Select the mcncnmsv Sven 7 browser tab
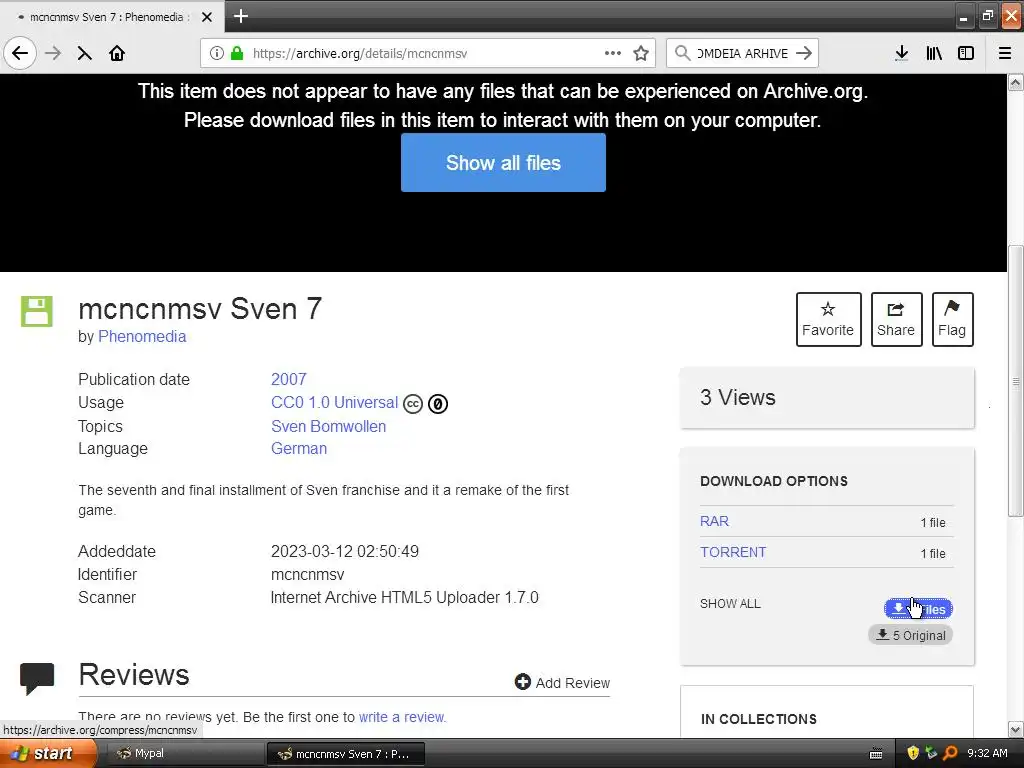Screen dimensions: 1024x768 click(x=112, y=16)
